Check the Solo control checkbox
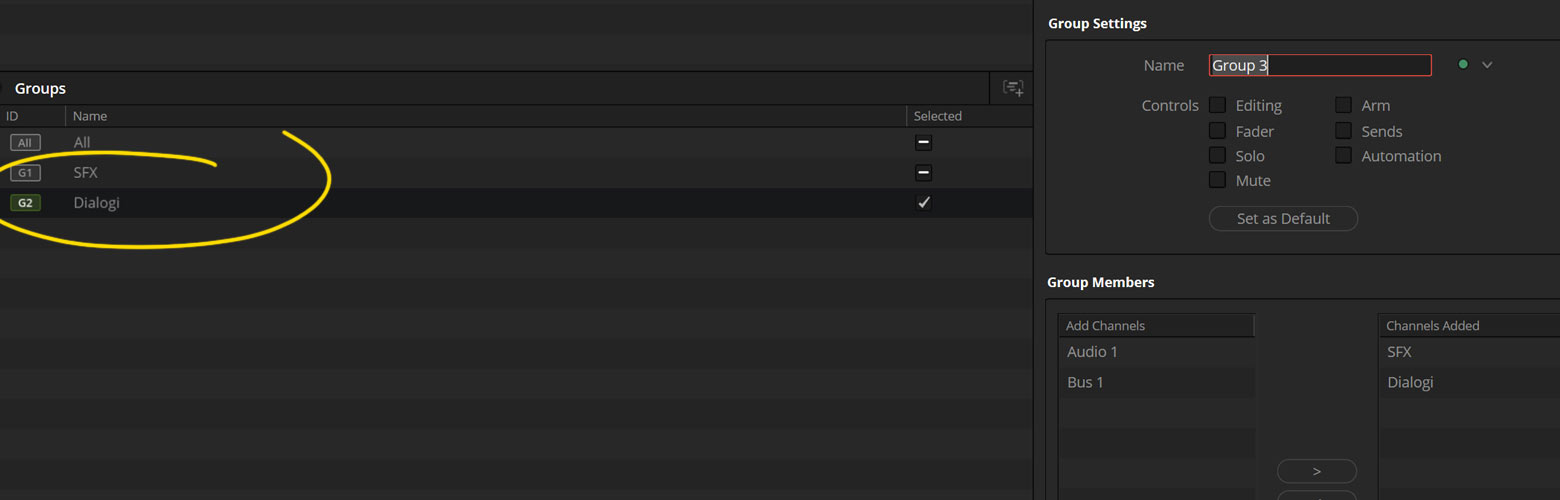The image size is (1560, 500). pos(1217,155)
